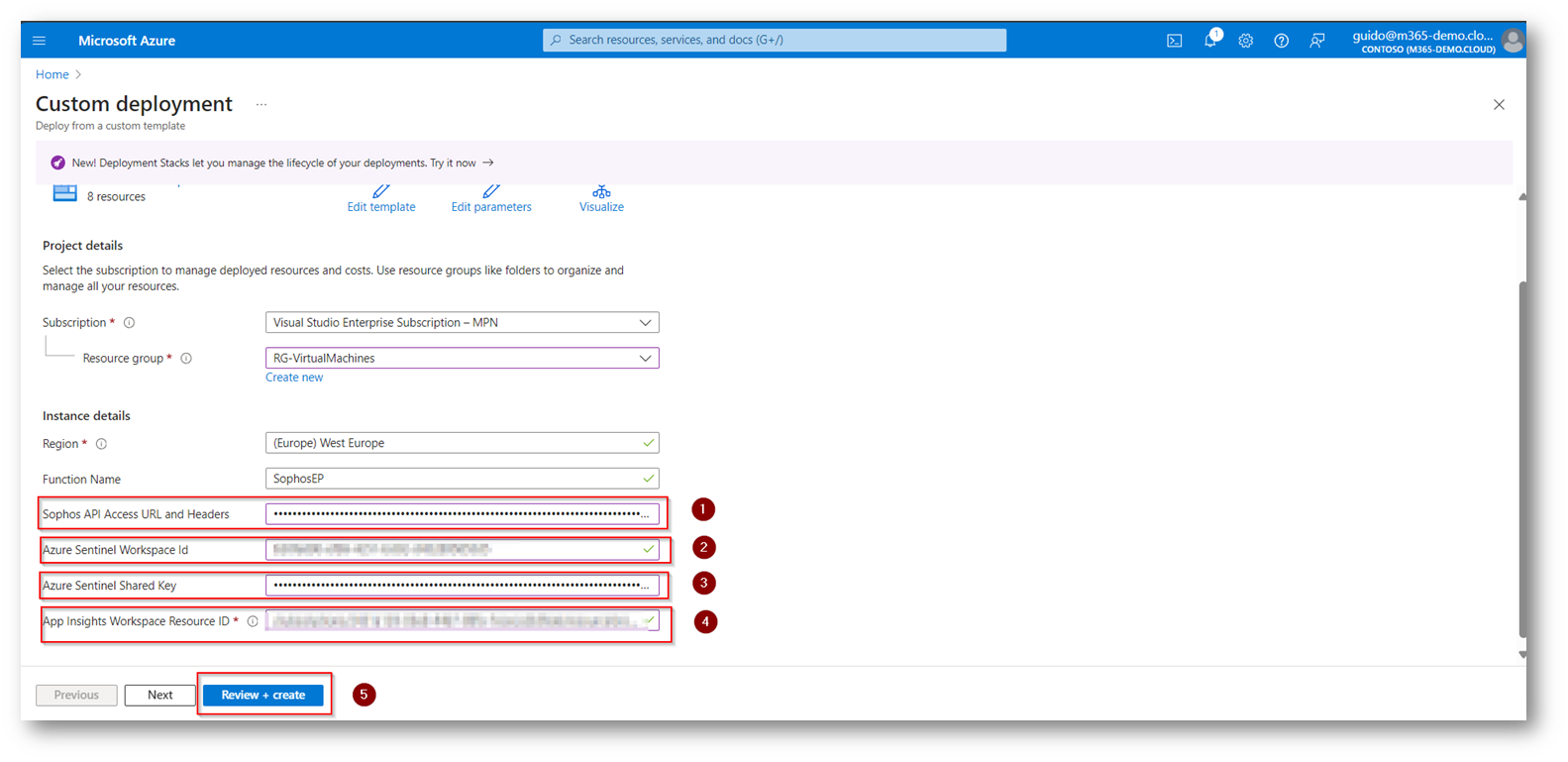Open the Subscription dropdown

462,322
